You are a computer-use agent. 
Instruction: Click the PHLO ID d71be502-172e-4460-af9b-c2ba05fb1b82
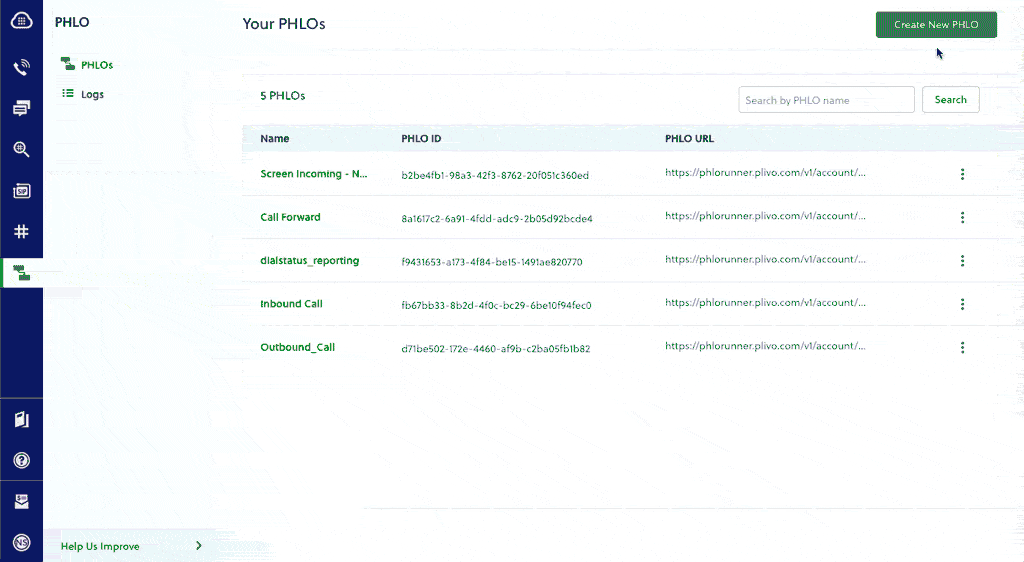[496, 349]
